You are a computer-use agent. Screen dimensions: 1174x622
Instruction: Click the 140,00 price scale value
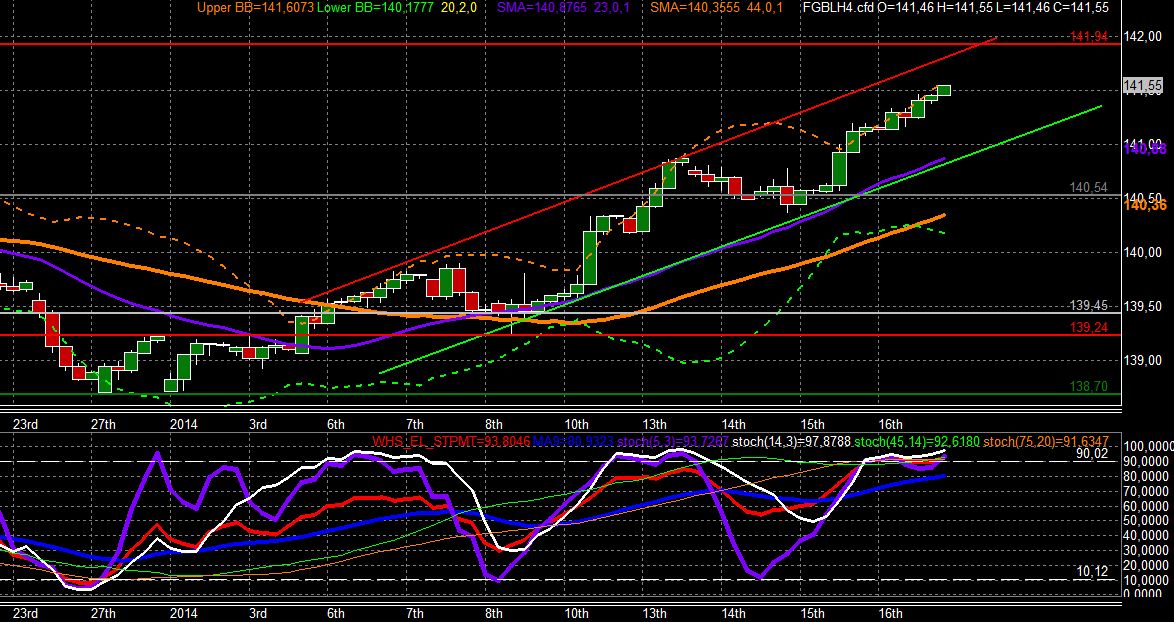point(1142,252)
